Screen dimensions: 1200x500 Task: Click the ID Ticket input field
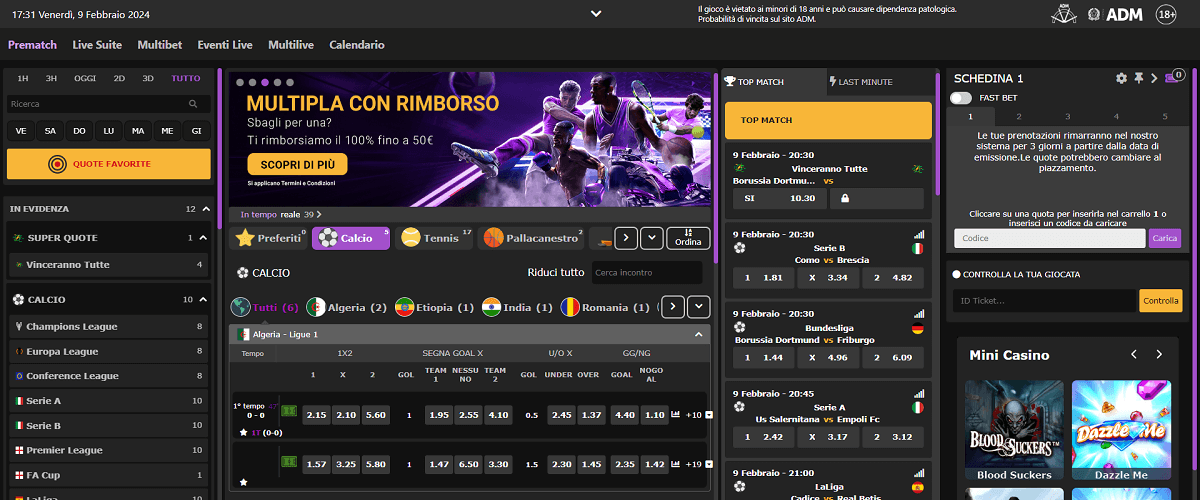point(1046,300)
